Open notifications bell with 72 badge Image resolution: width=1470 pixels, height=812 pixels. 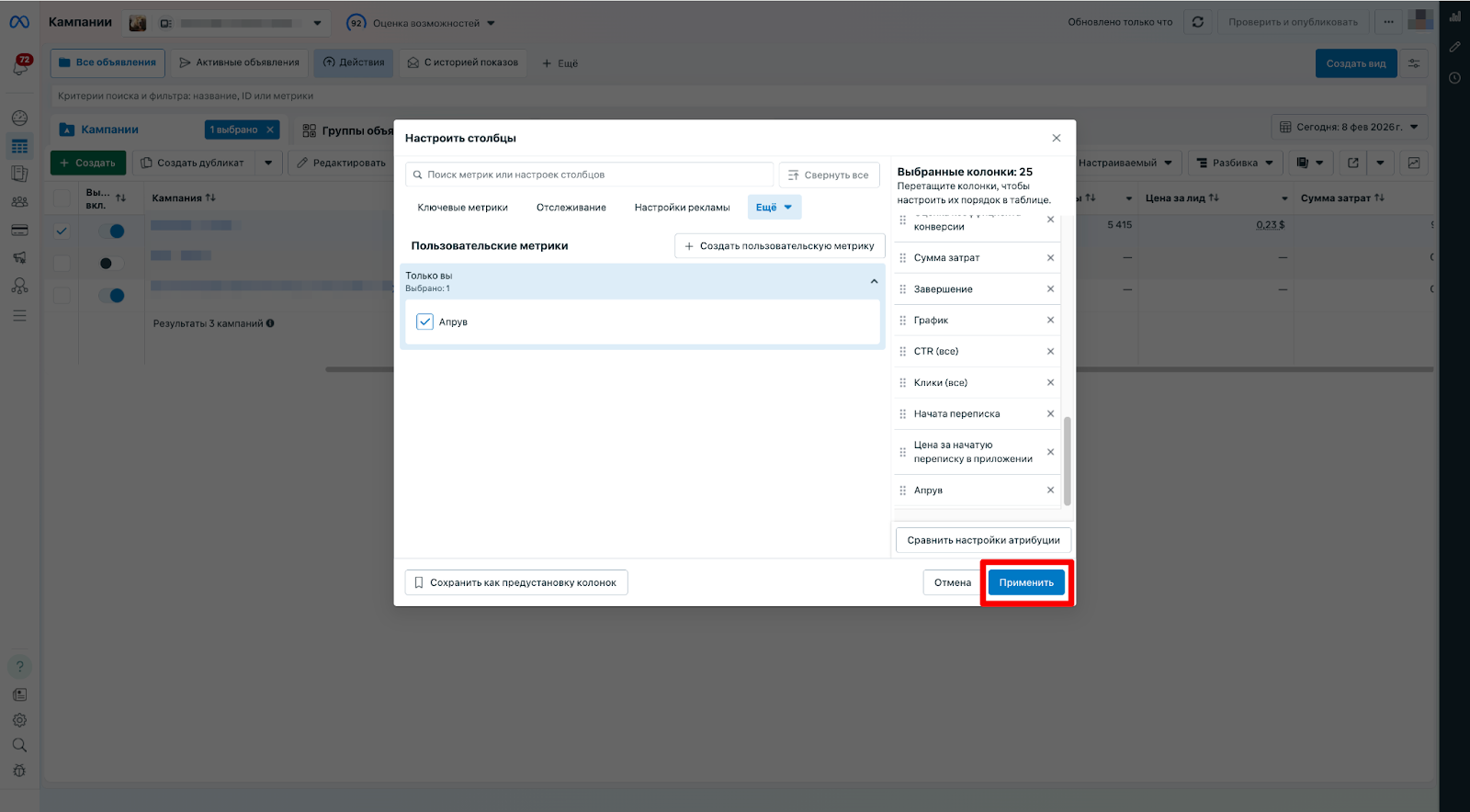click(20, 65)
